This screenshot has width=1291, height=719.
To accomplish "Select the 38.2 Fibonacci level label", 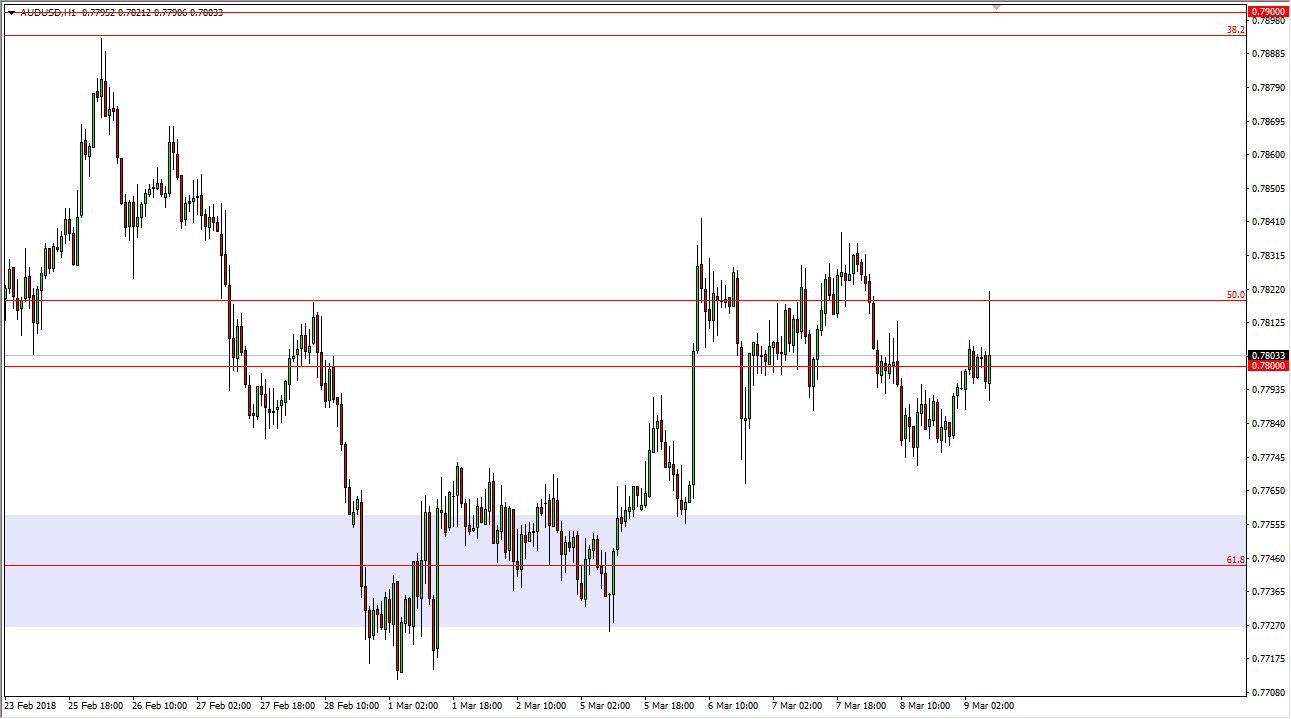I will [1236, 30].
